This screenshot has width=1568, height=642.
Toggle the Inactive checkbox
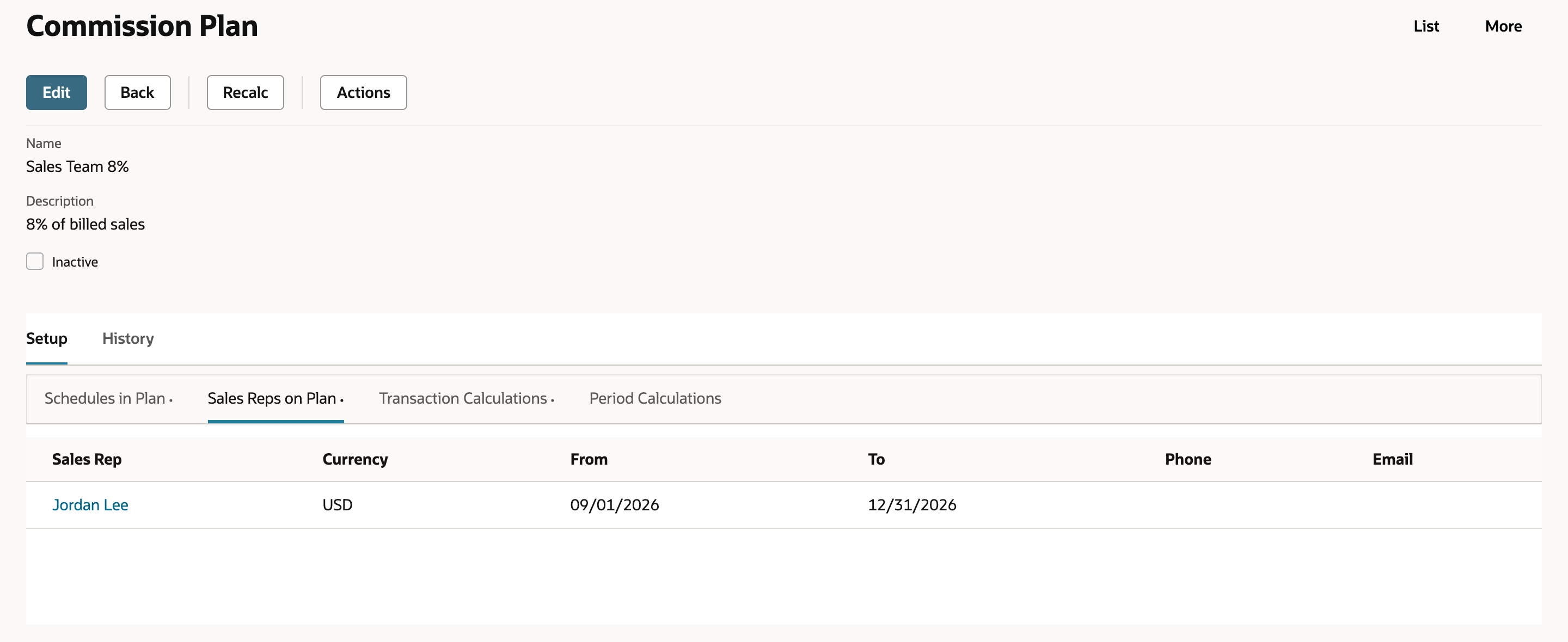click(35, 262)
